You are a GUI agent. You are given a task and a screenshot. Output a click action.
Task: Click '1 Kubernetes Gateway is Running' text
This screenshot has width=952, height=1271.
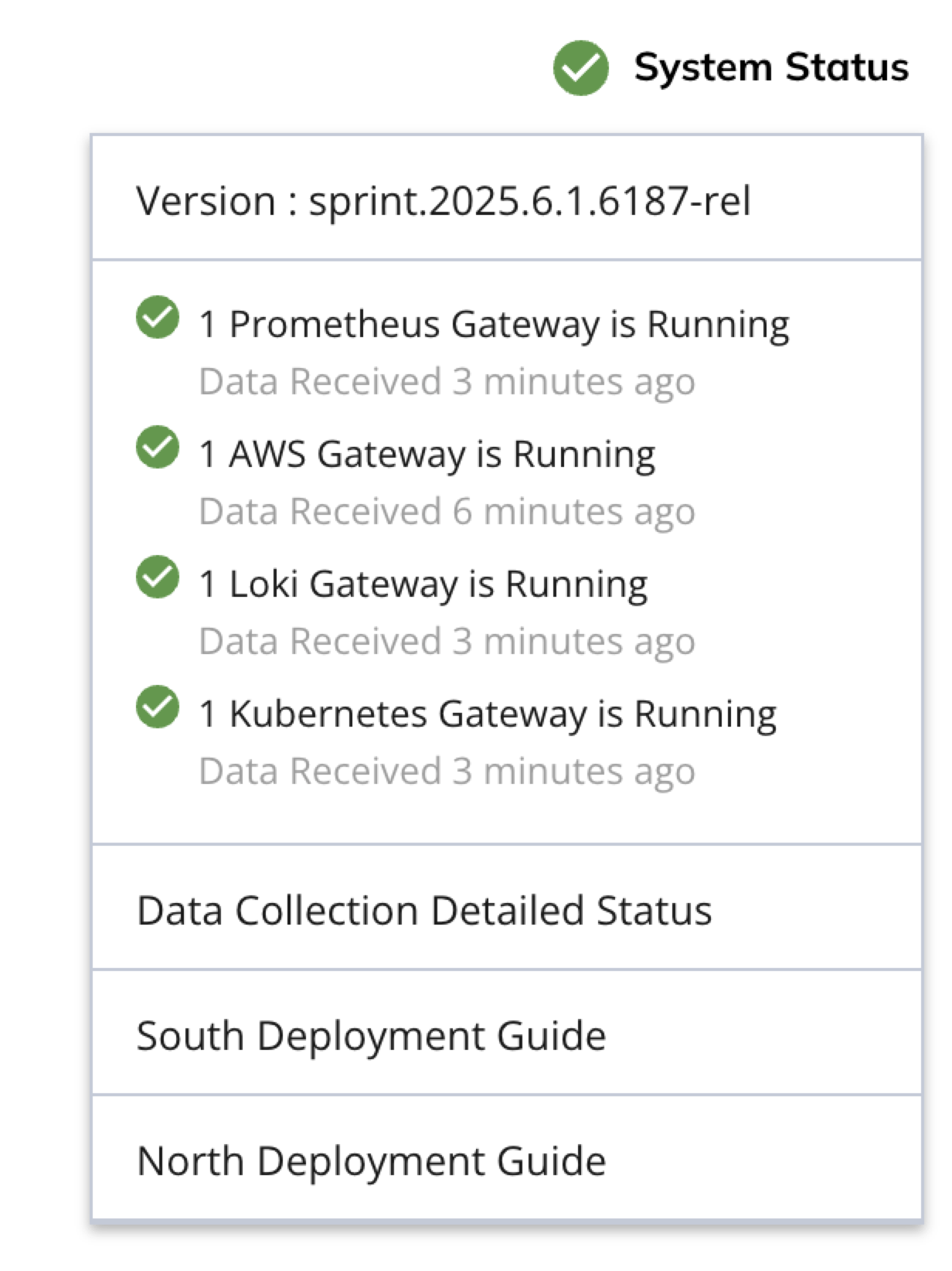click(488, 714)
